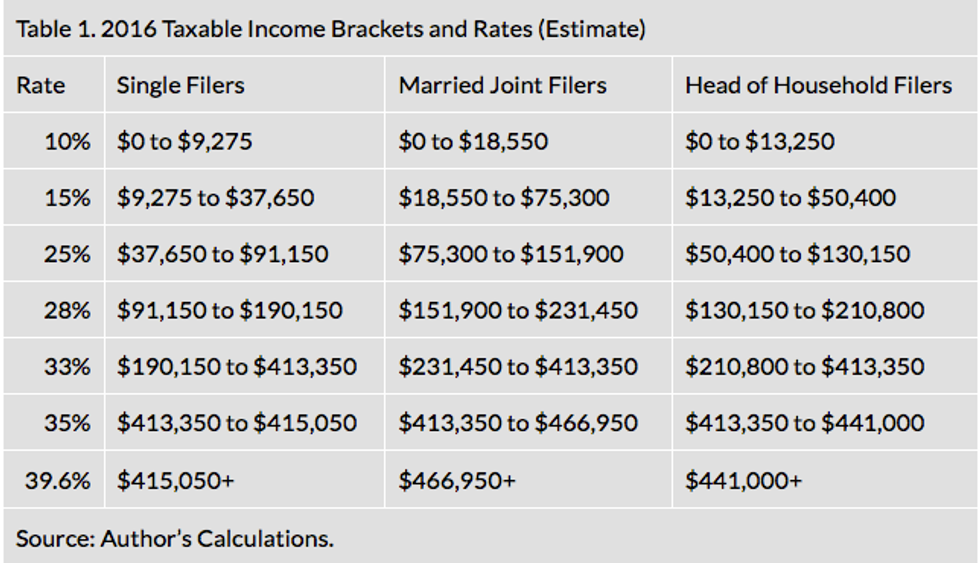Select the $441,000+ cell
Image resolution: width=980 pixels, height=563 pixels.
coord(743,480)
